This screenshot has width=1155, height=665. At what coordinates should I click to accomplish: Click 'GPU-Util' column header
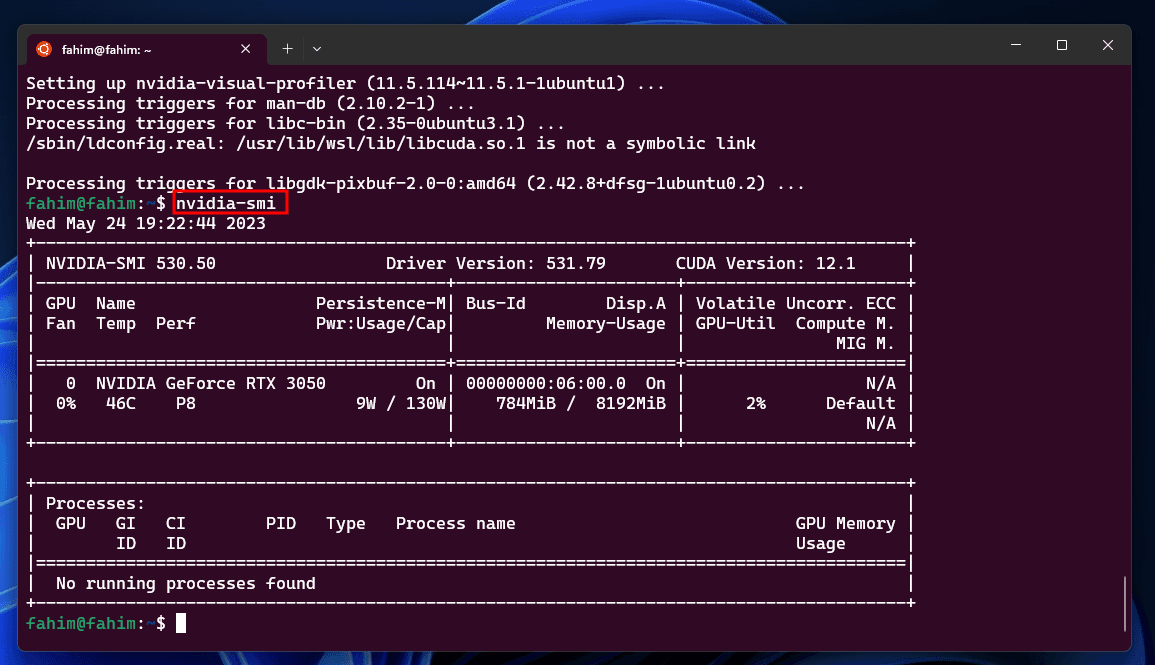click(x=735, y=323)
